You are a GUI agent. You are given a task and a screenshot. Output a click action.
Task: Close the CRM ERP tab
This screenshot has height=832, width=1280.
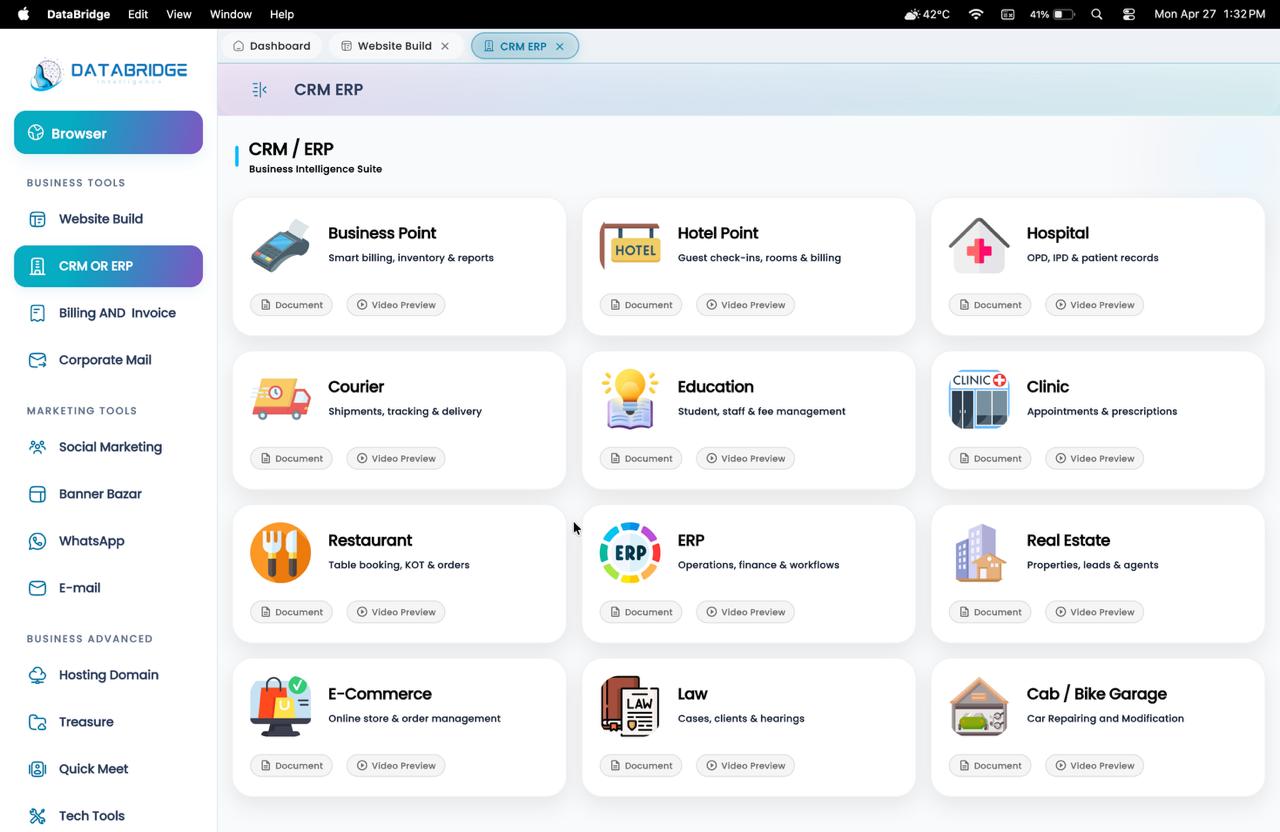[560, 46]
